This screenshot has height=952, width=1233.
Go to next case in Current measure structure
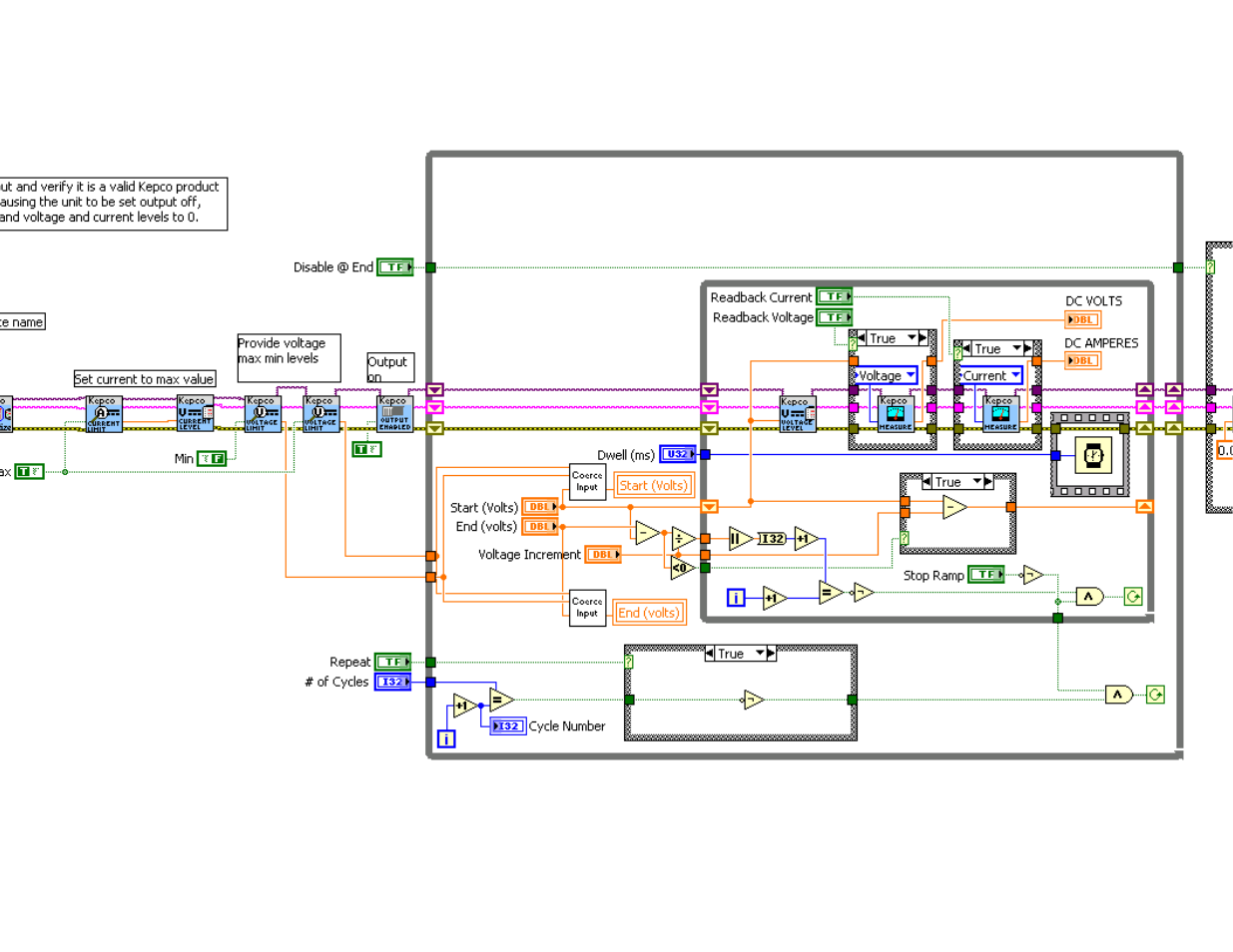[x=1027, y=349]
